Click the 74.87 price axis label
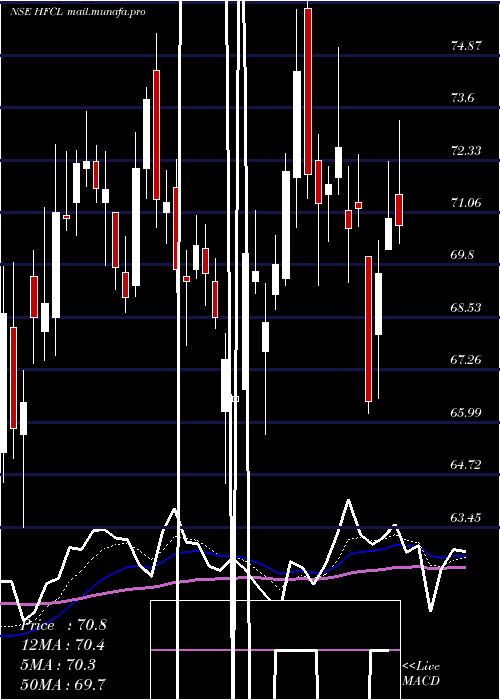This screenshot has width=500, height=700. pyautogui.click(x=466, y=46)
